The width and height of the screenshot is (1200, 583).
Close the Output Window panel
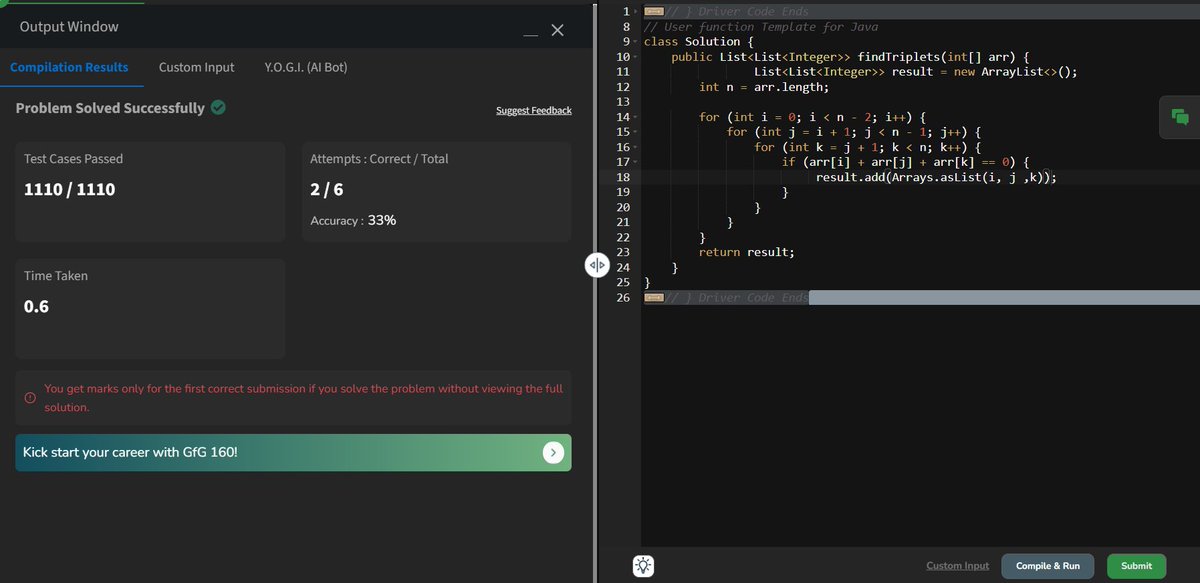(x=557, y=31)
